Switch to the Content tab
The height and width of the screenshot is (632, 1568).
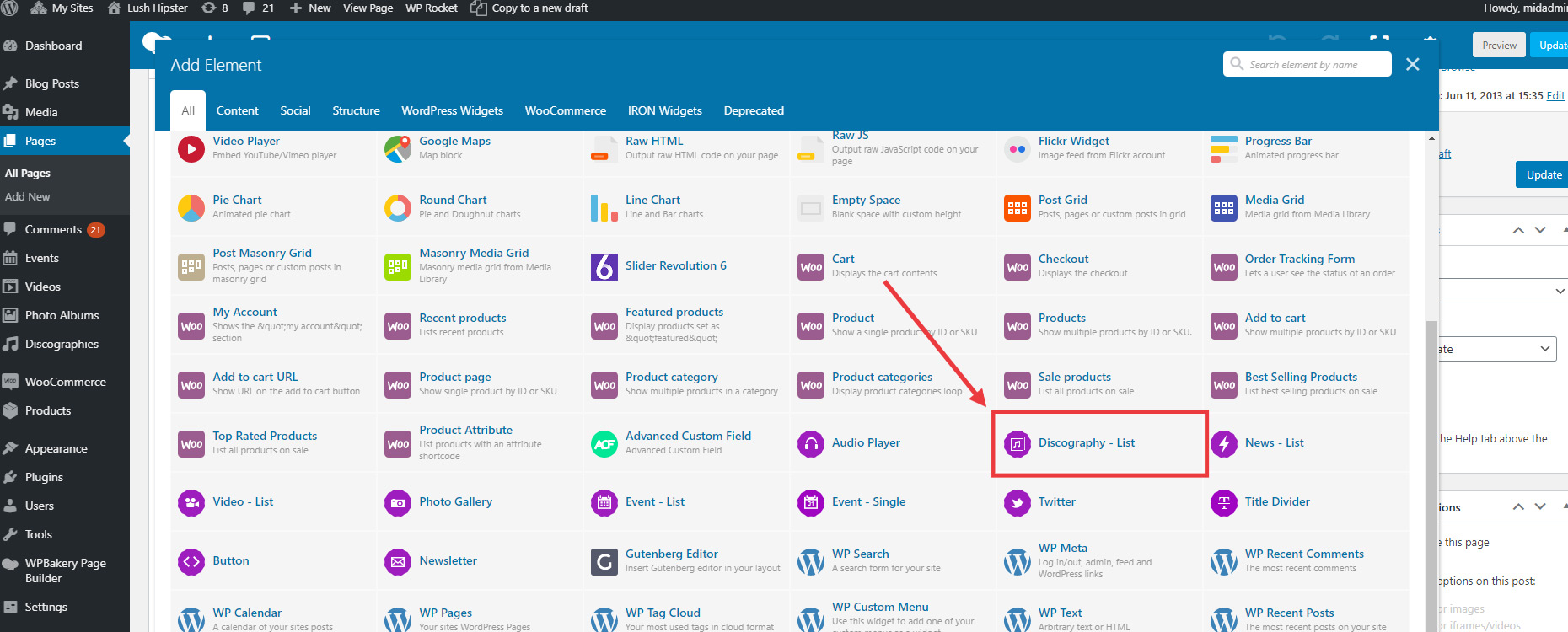point(237,110)
